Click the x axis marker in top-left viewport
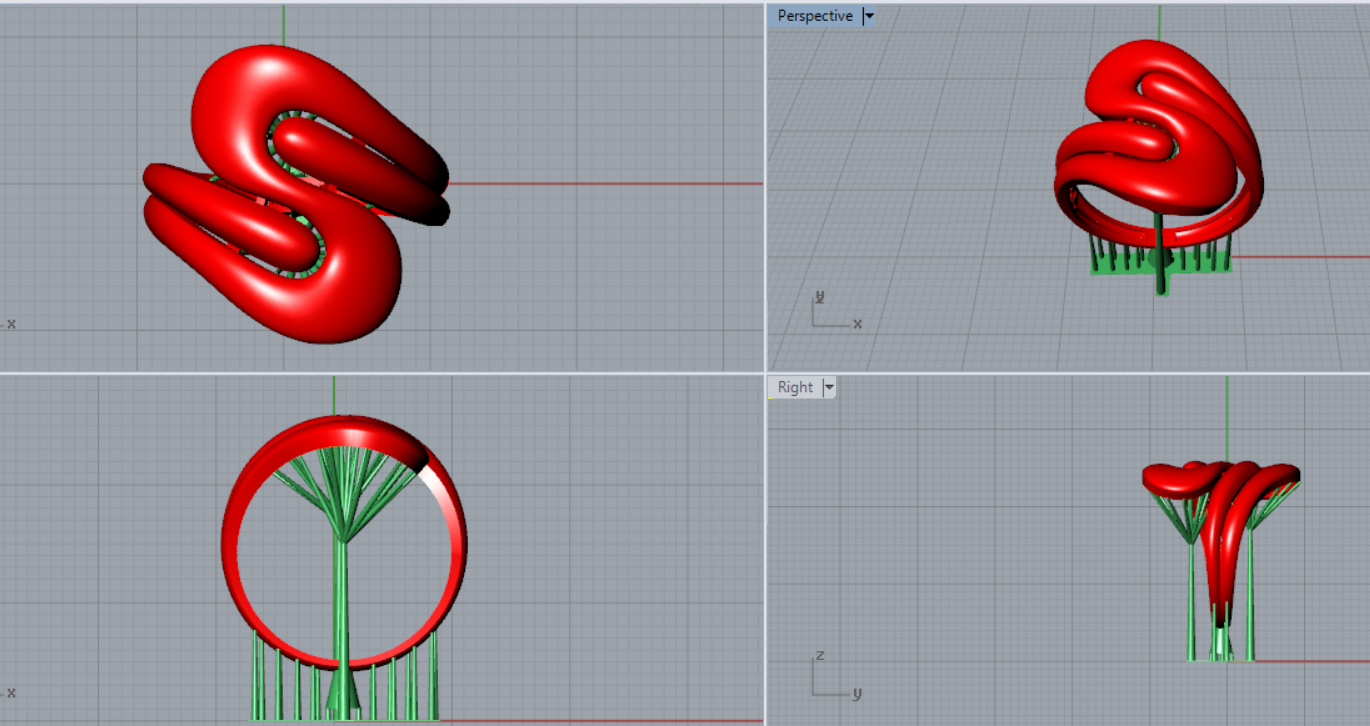The height and width of the screenshot is (726, 1370). click(11, 324)
